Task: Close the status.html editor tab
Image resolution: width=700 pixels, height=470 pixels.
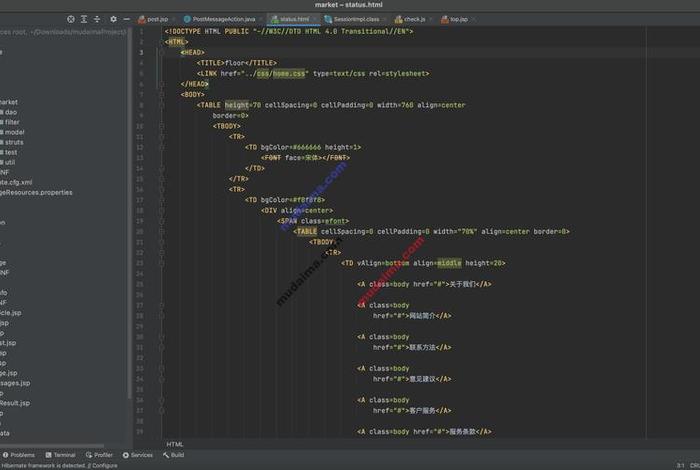Action: (x=315, y=19)
